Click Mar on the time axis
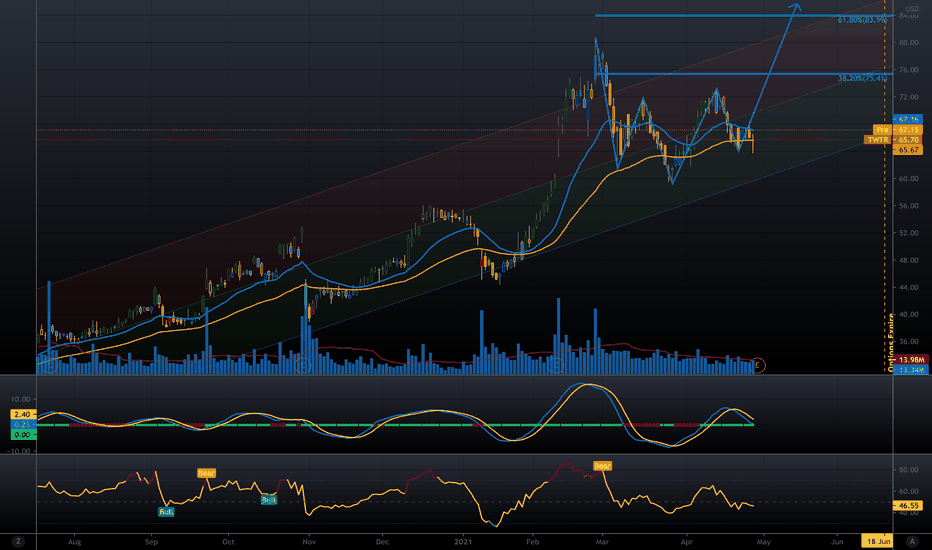The image size is (932, 550). point(602,542)
